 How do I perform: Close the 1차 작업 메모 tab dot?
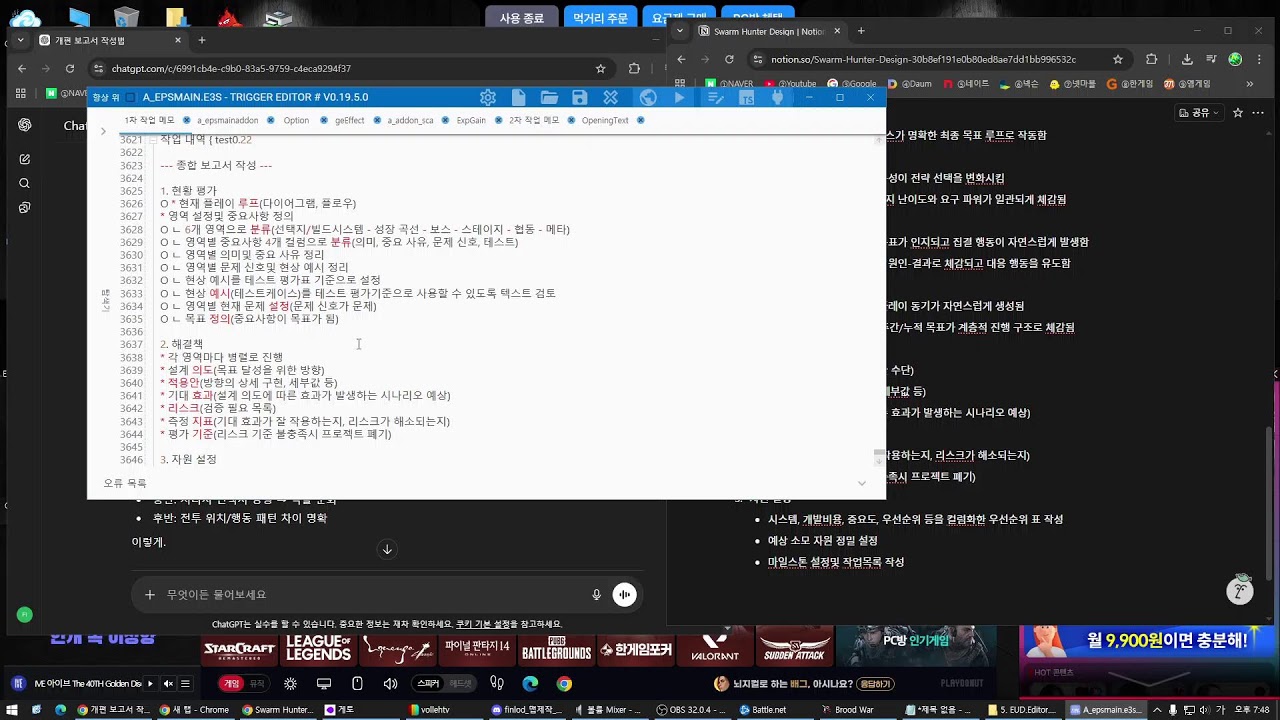(186, 120)
